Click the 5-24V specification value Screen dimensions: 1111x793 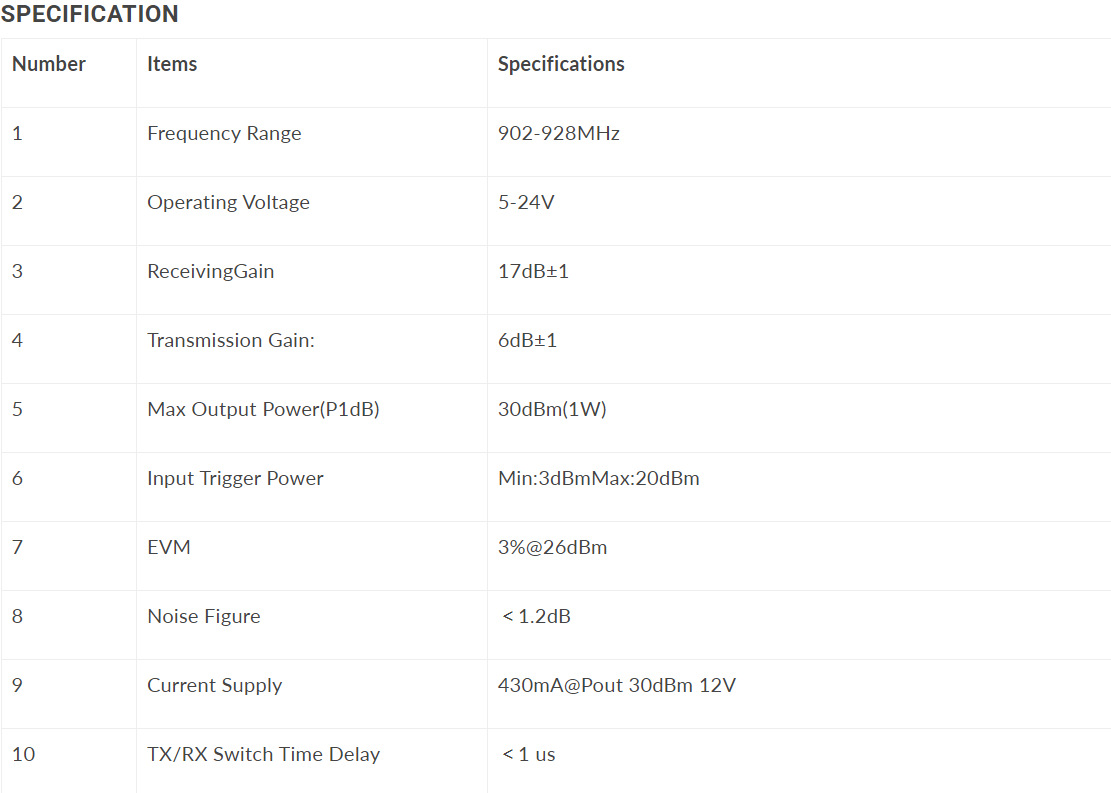[x=526, y=202]
